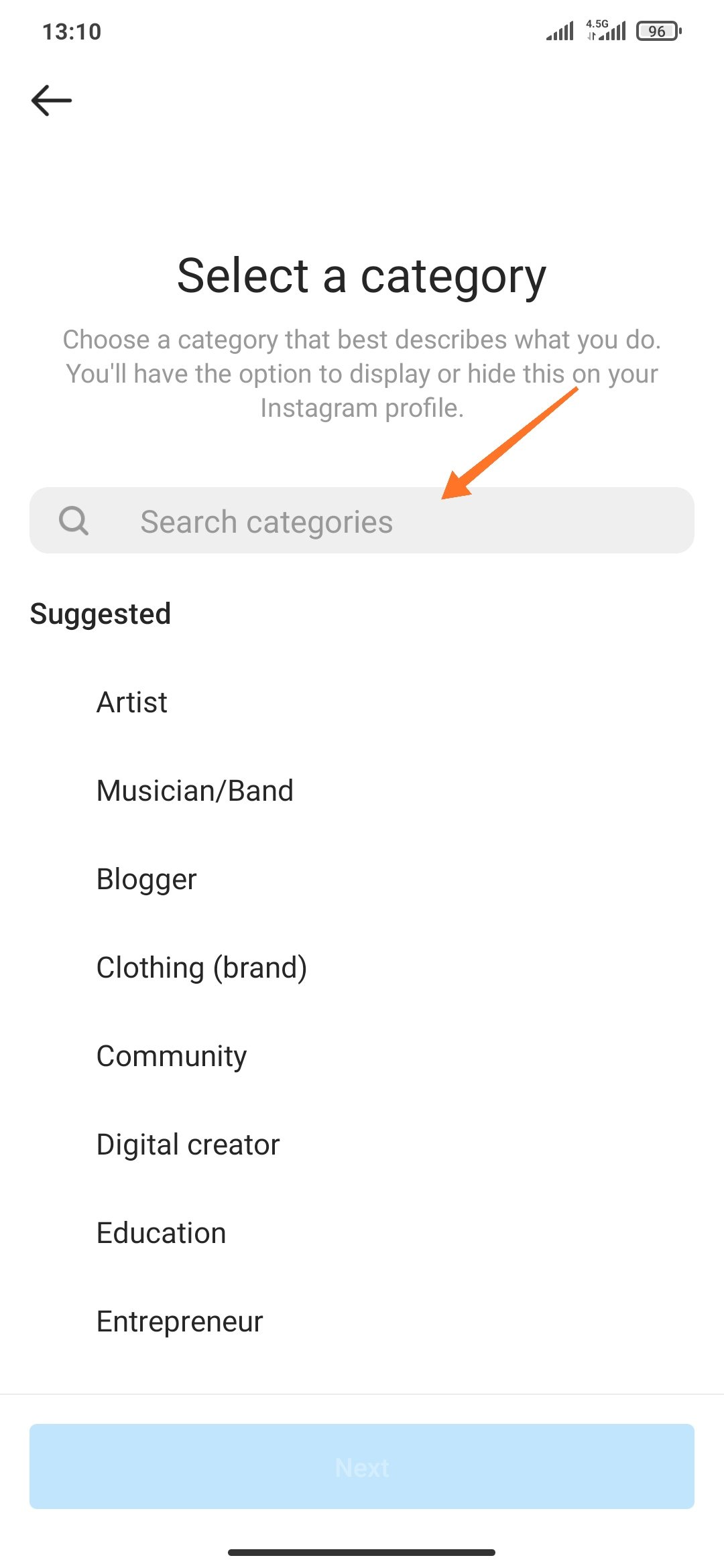Tap the home gesture bar

coord(362,1552)
